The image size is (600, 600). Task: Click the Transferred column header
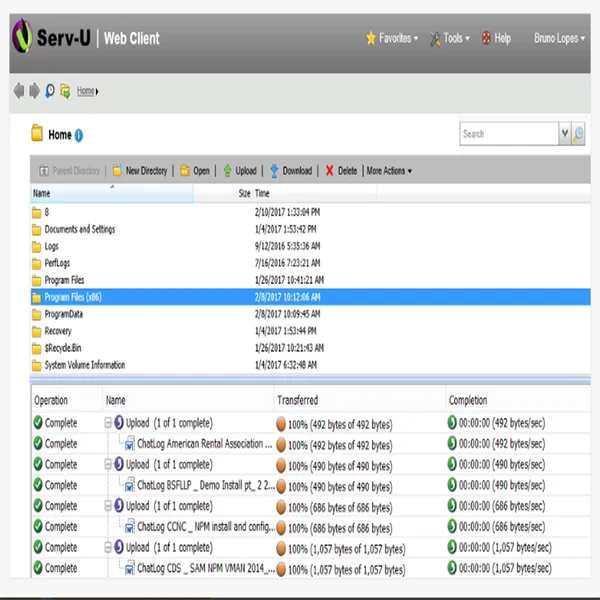(360, 400)
